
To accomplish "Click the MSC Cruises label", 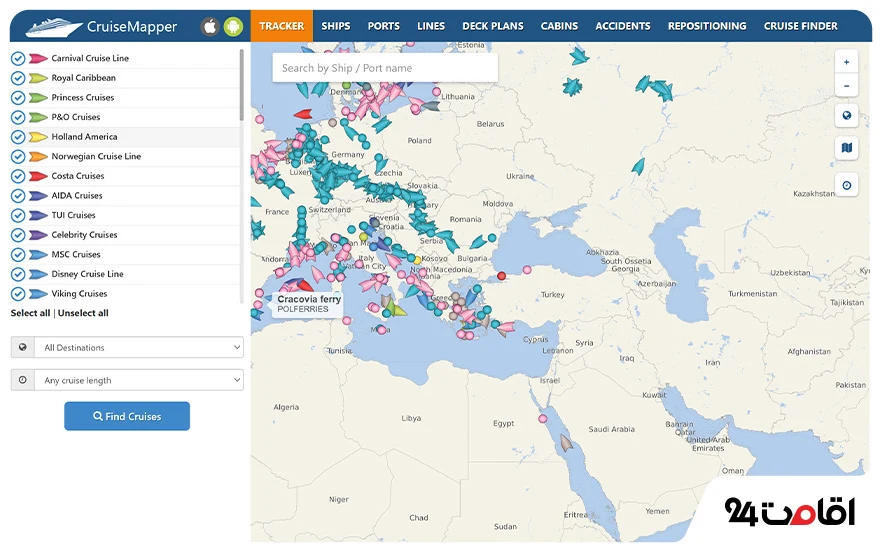I will coord(76,254).
